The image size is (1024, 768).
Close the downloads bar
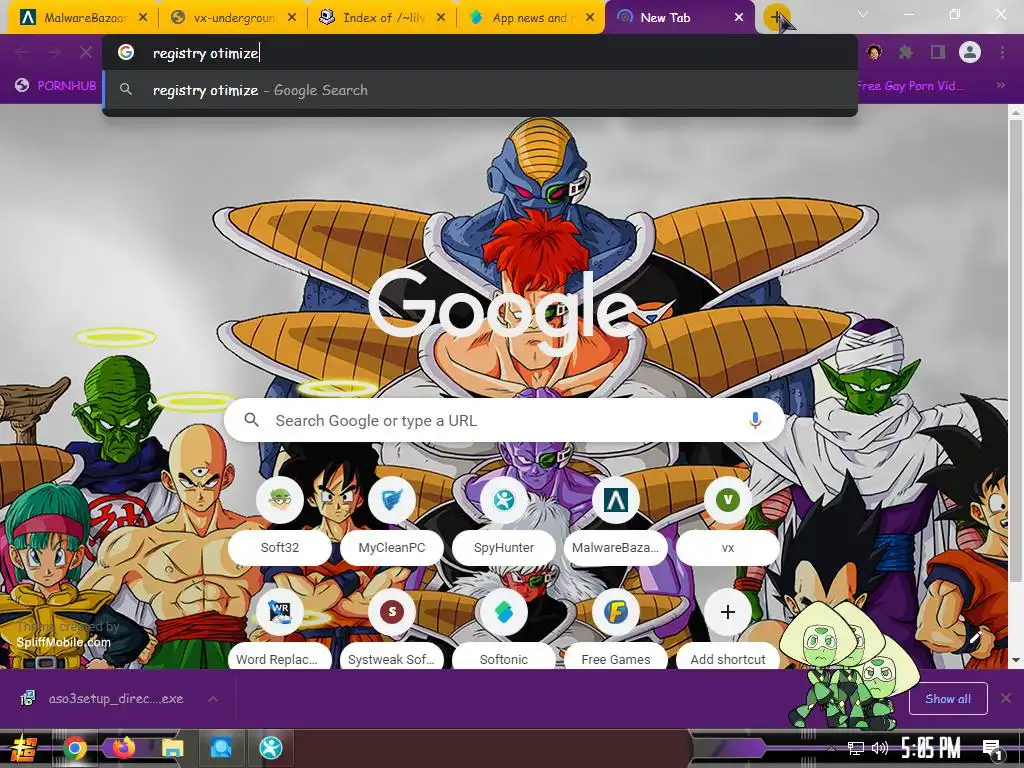click(1006, 698)
